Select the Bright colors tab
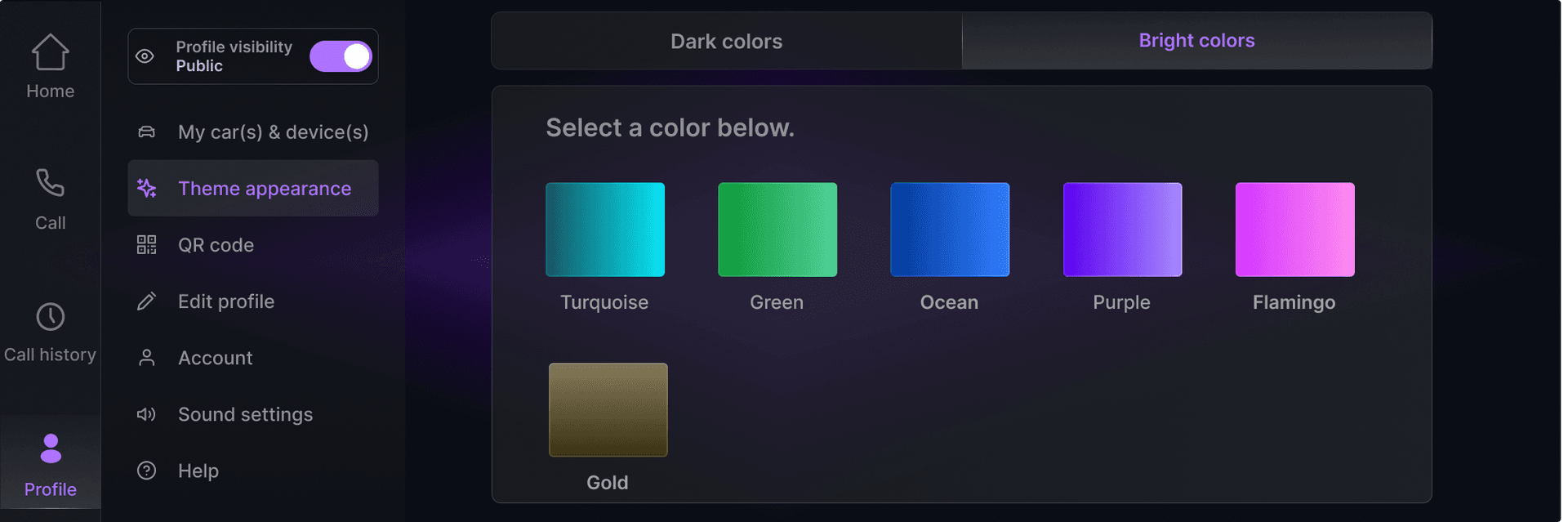Screen dimensions: 1568x522 click(1196, 41)
